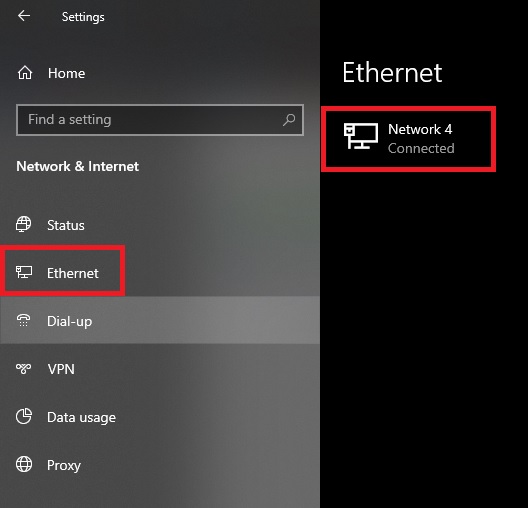This screenshot has height=508, width=528.
Task: Click the Dial-up phone icon
Action: 24,320
